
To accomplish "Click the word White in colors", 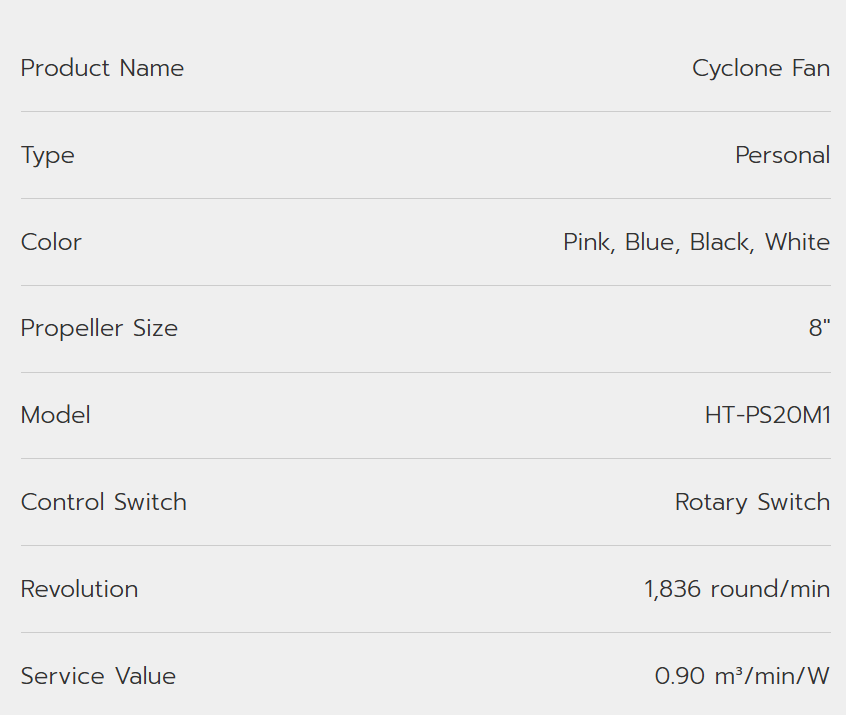I will tap(797, 242).
